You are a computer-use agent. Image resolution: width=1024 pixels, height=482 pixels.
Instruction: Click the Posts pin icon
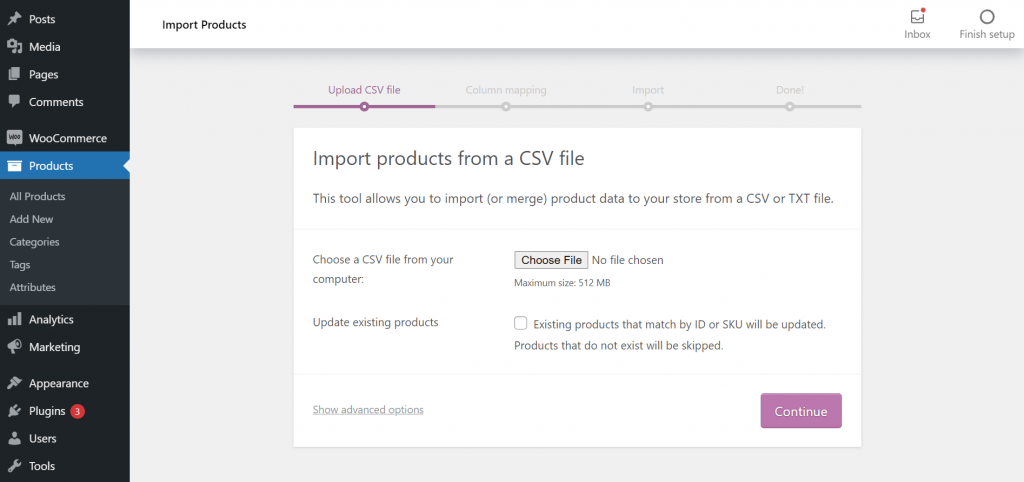click(15, 19)
